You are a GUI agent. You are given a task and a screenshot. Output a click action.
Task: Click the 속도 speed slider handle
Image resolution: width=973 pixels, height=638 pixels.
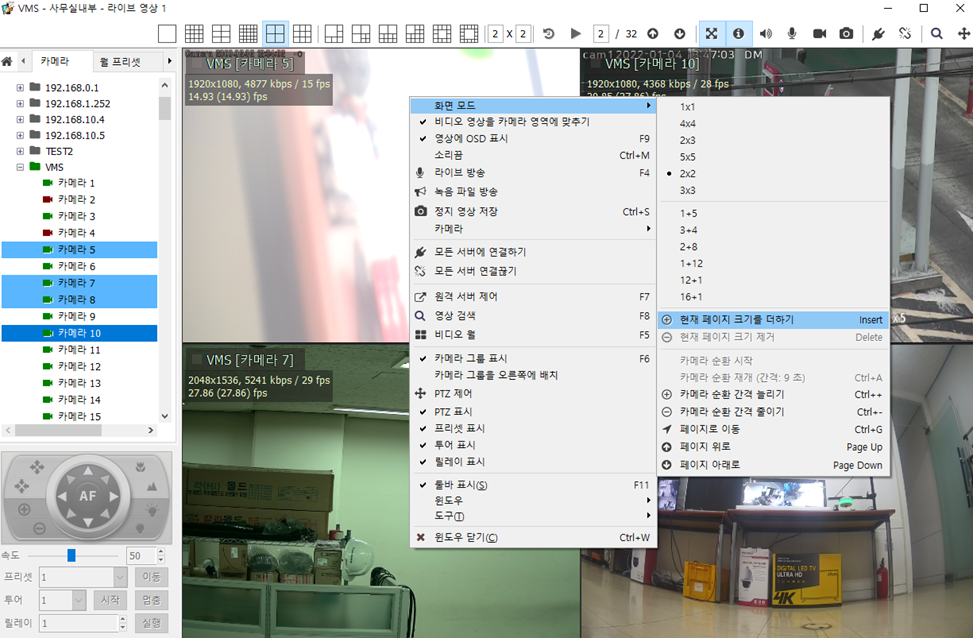tap(71, 555)
